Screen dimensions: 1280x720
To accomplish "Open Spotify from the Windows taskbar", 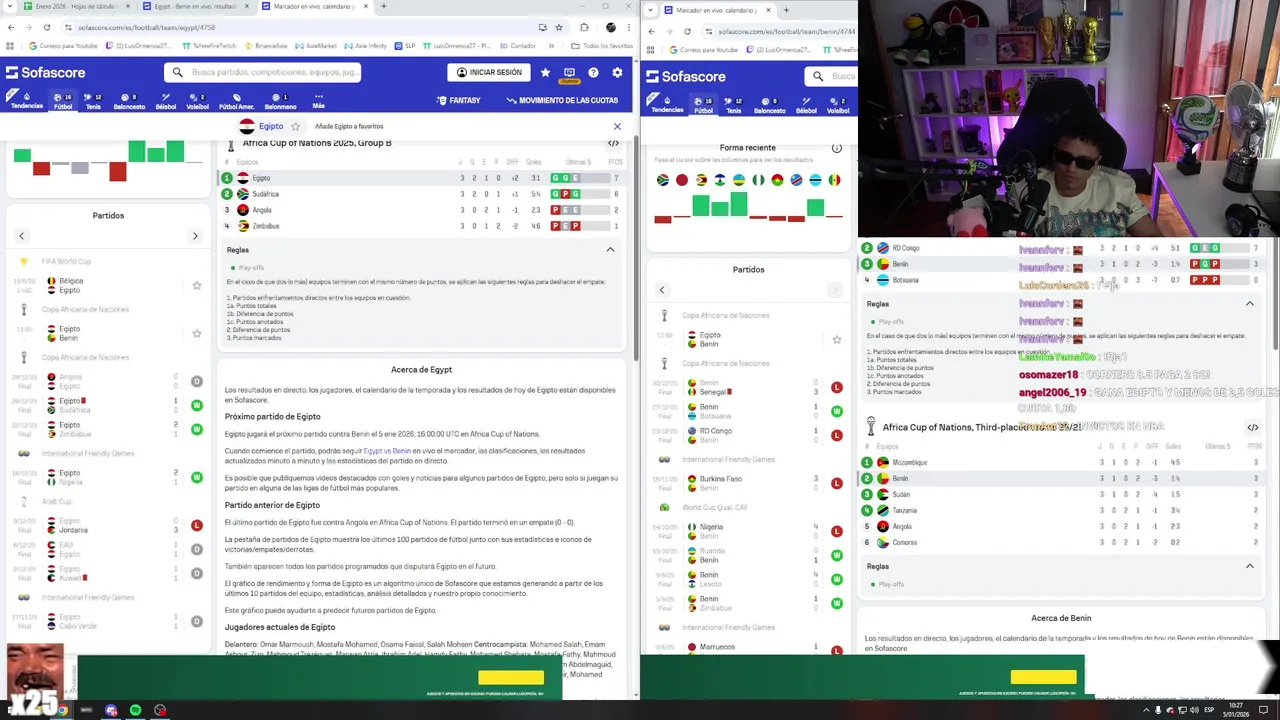I will pos(135,710).
